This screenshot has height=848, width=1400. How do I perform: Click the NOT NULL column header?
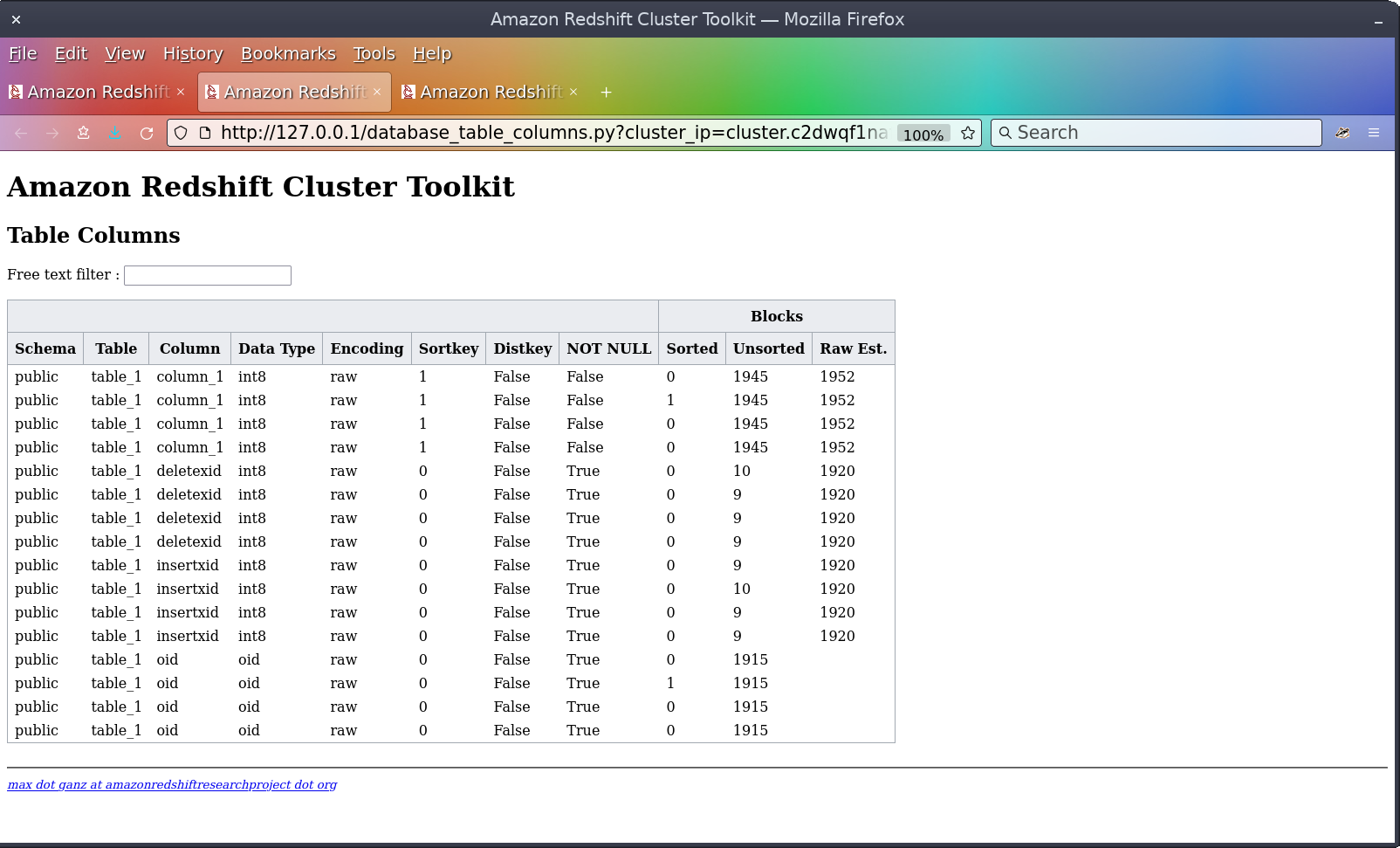pos(609,348)
